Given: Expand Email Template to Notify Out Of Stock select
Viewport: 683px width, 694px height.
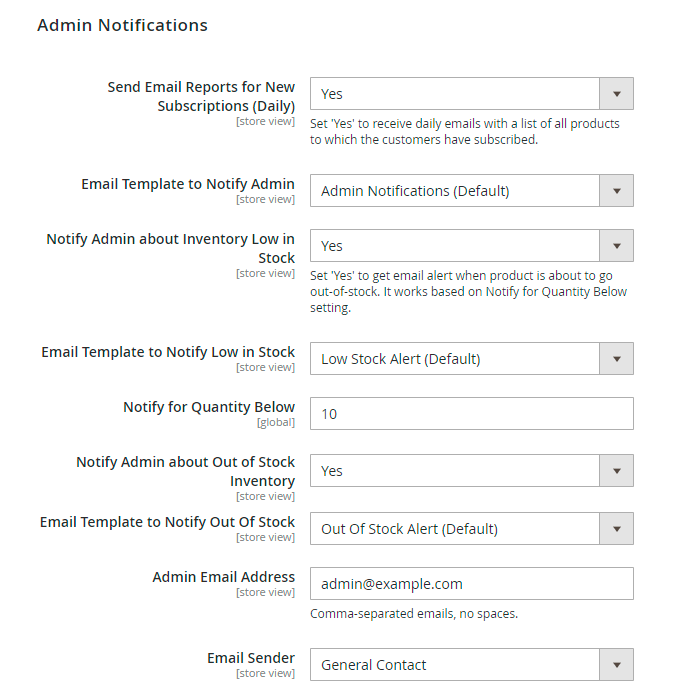Looking at the screenshot, I should [x=455, y=529].
